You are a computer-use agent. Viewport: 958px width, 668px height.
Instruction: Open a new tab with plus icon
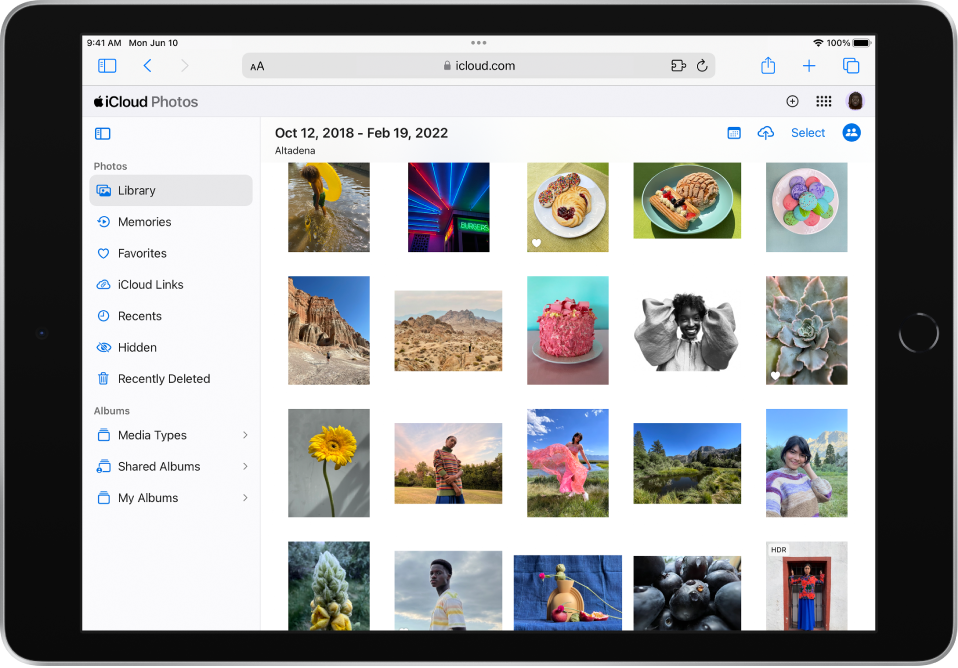pyautogui.click(x=809, y=65)
